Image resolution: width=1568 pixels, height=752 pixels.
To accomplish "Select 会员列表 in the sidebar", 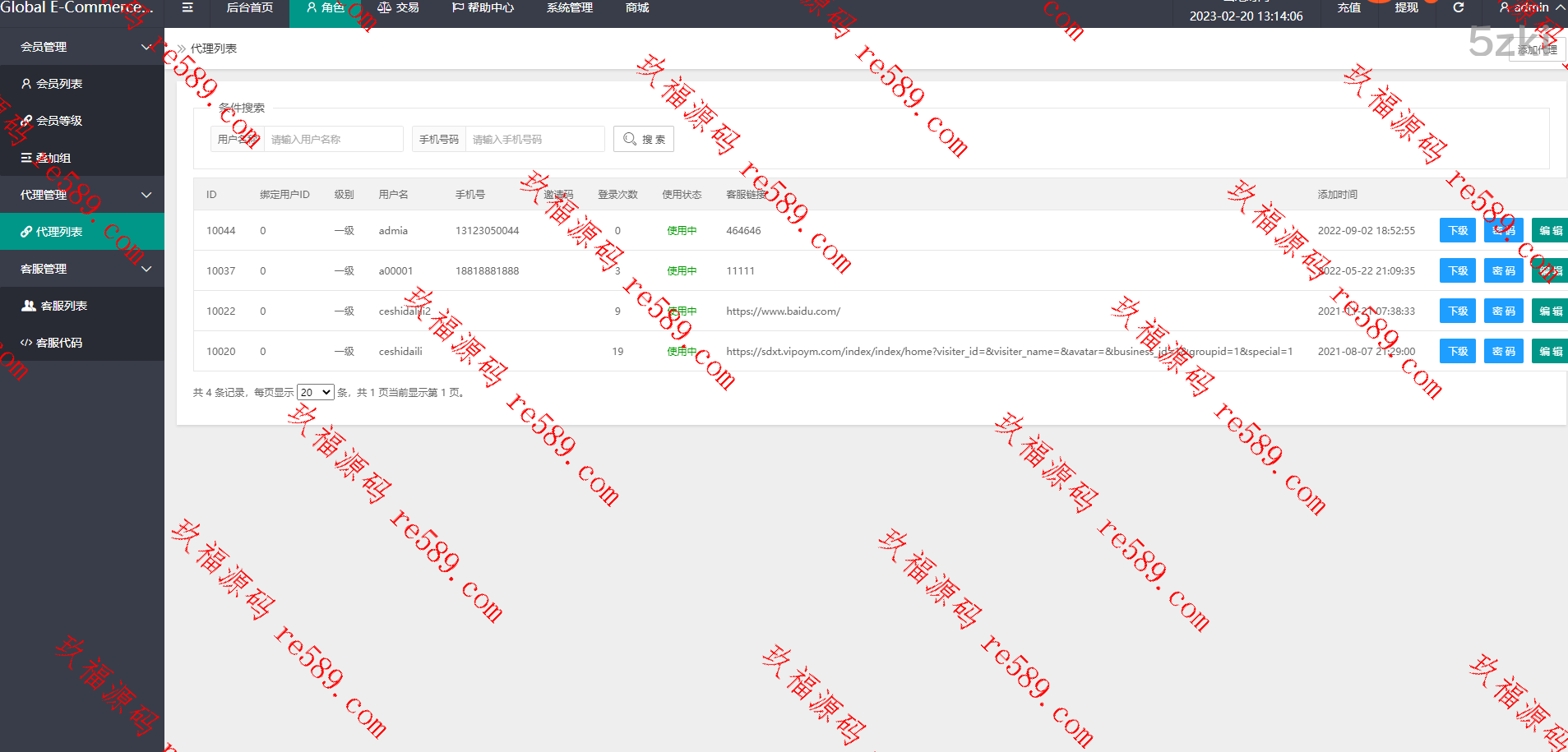I will (58, 84).
